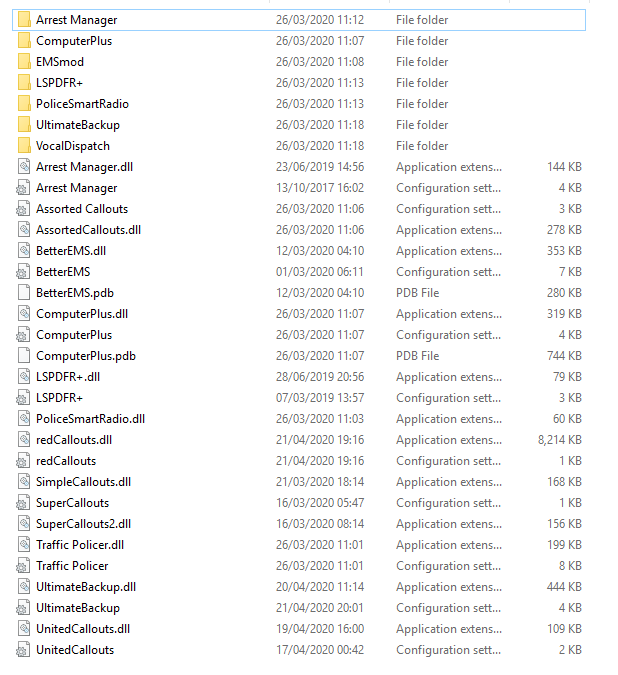Image resolution: width=618 pixels, height=675 pixels.
Task: Click 'File folder' type of EMSmod row
Action: tap(422, 62)
